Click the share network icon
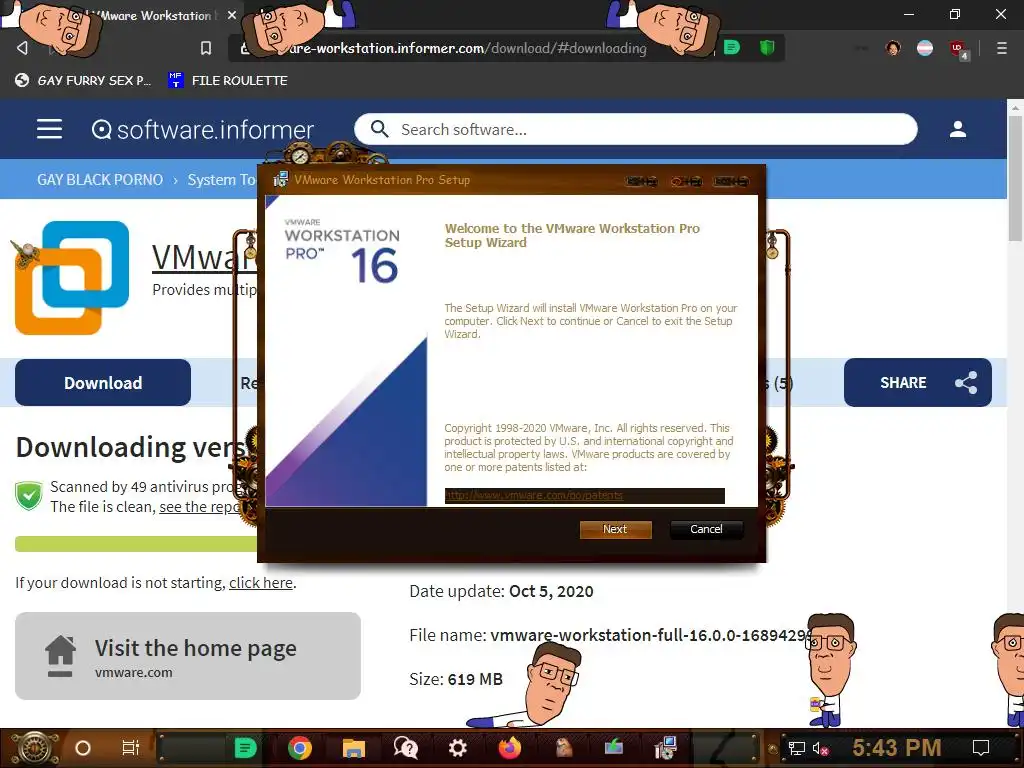Image resolution: width=1024 pixels, height=768 pixels. [x=967, y=383]
